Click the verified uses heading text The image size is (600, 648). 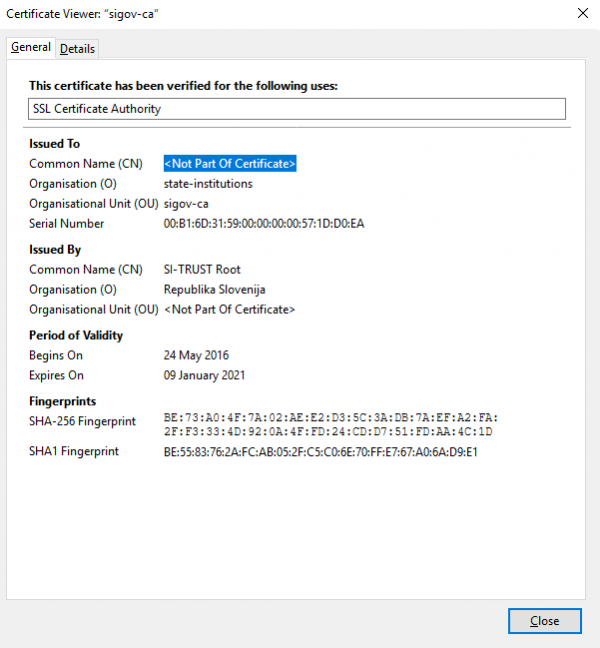183,86
